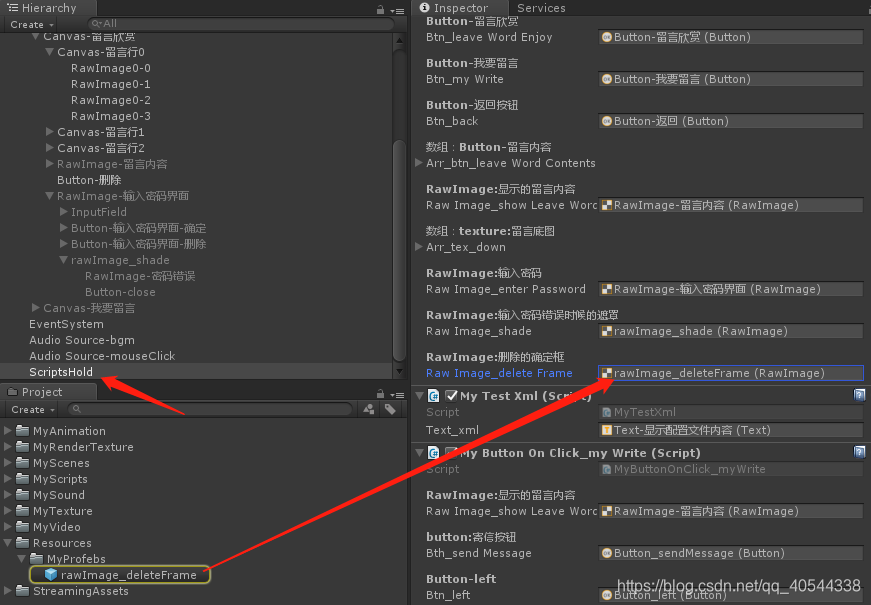This screenshot has height=605, width=871.
Task: Click the Bth_send Message object field
Action: (730, 553)
